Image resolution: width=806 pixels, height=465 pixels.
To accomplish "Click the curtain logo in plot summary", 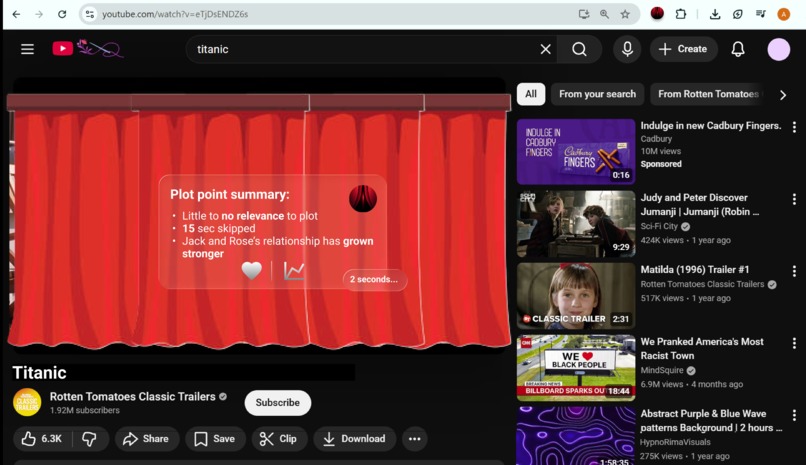I will coord(363,198).
